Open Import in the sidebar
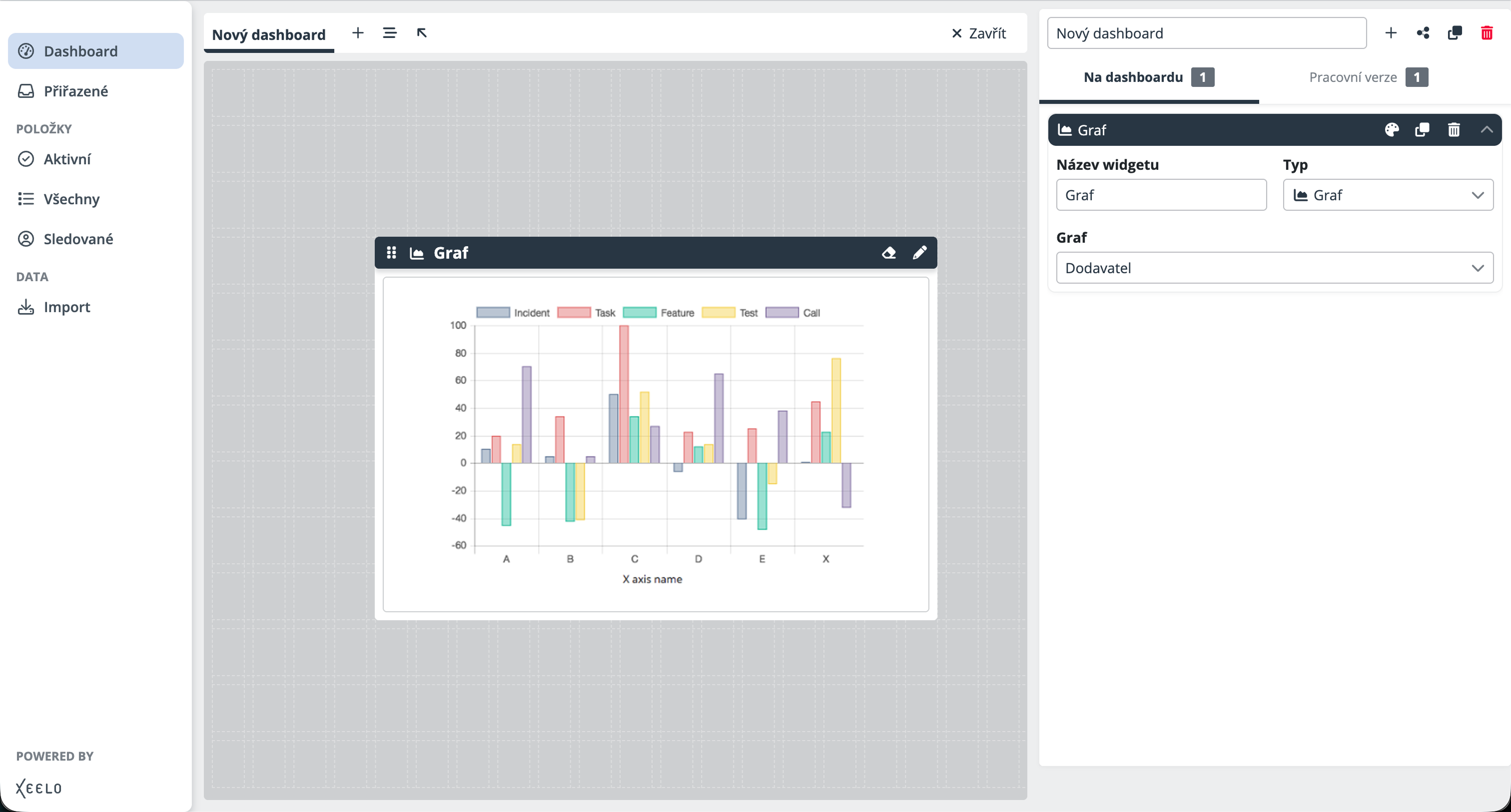The width and height of the screenshot is (1511, 812). (66, 307)
